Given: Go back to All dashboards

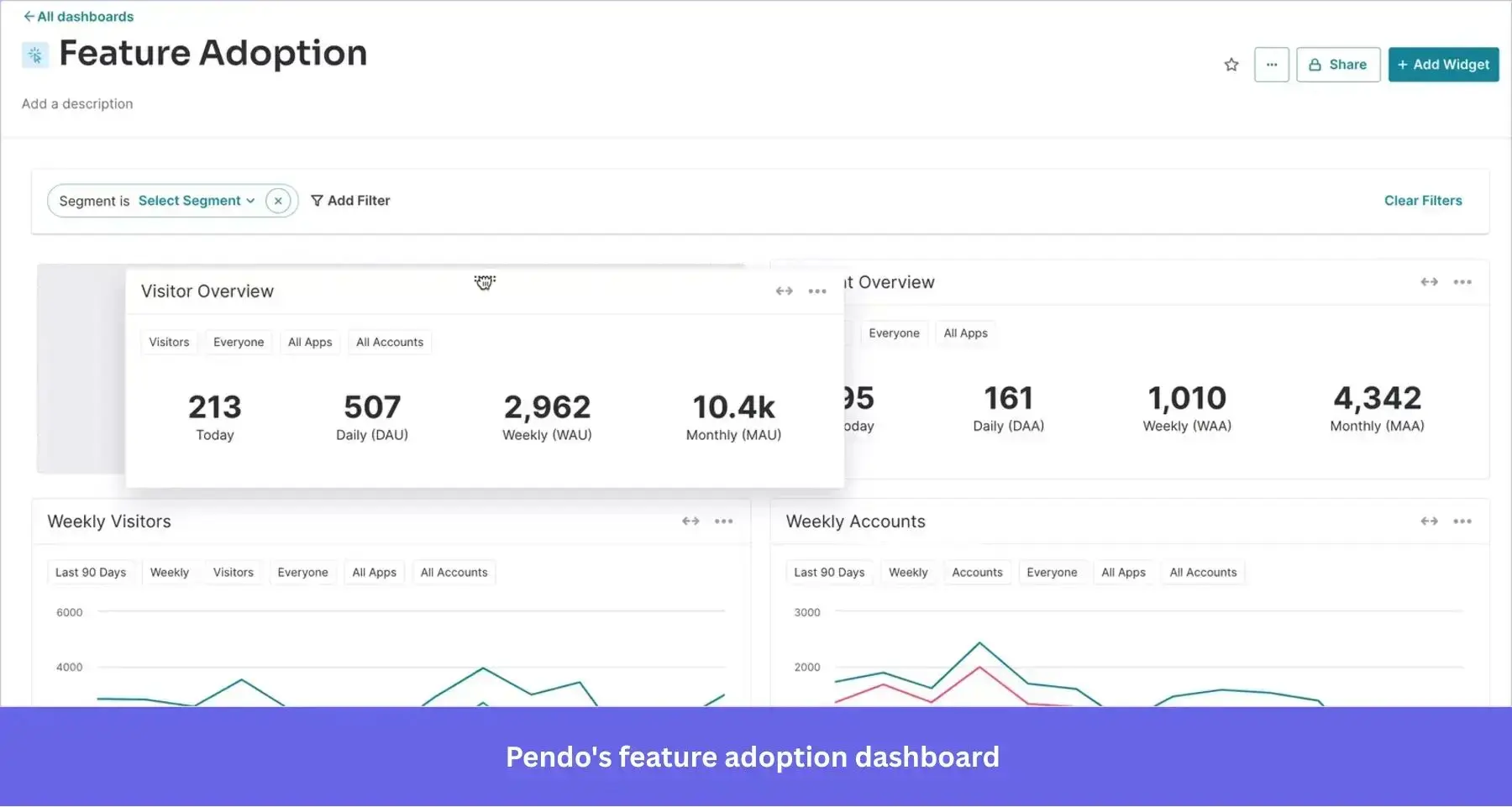Looking at the screenshot, I should (x=79, y=17).
